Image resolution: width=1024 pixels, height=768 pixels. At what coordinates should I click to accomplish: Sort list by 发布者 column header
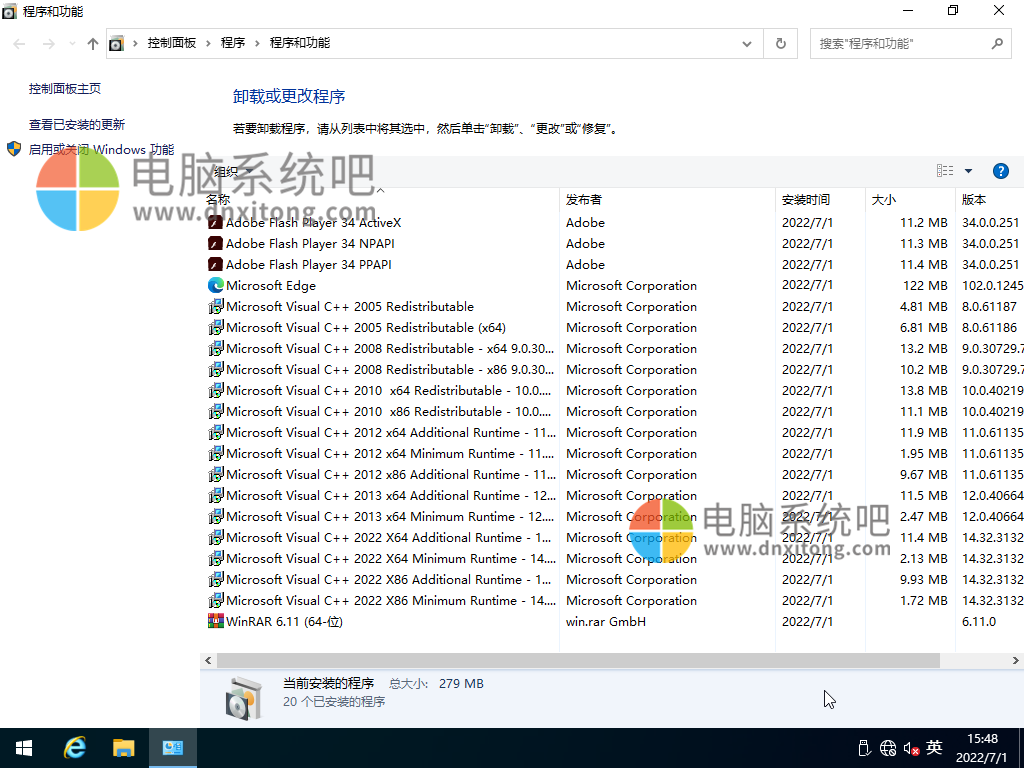coord(584,200)
